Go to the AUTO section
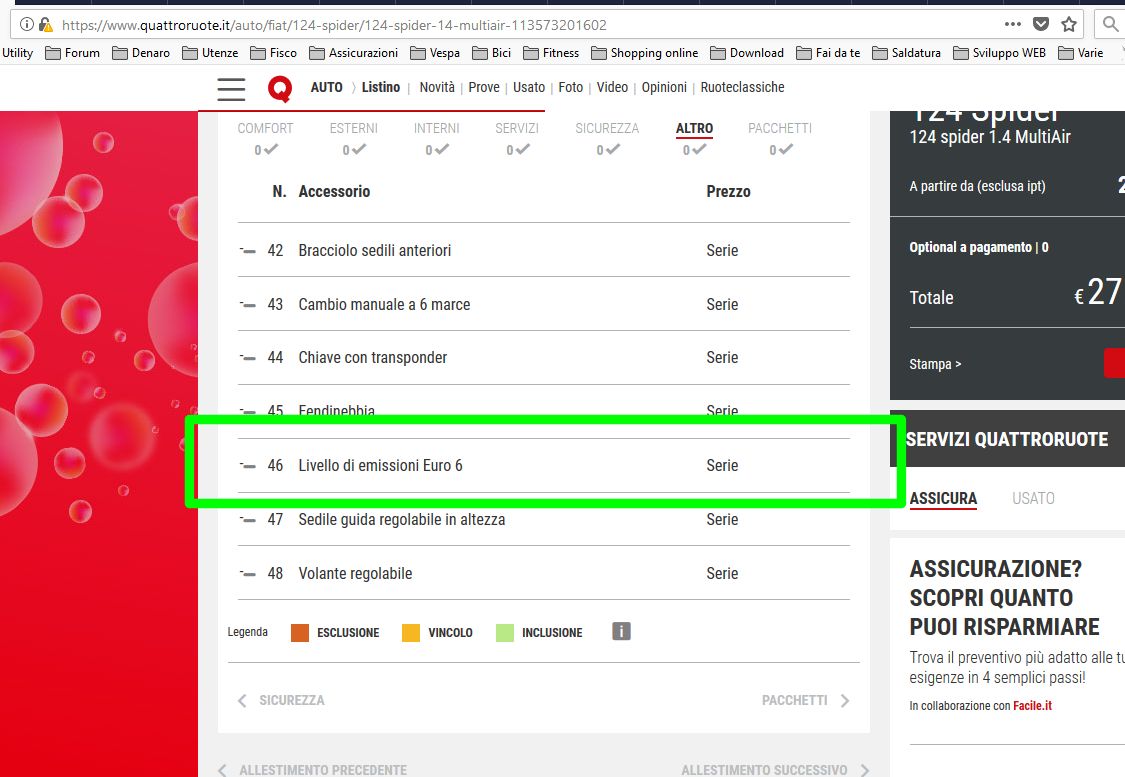Screen dimensions: 1125x777 click(x=326, y=88)
